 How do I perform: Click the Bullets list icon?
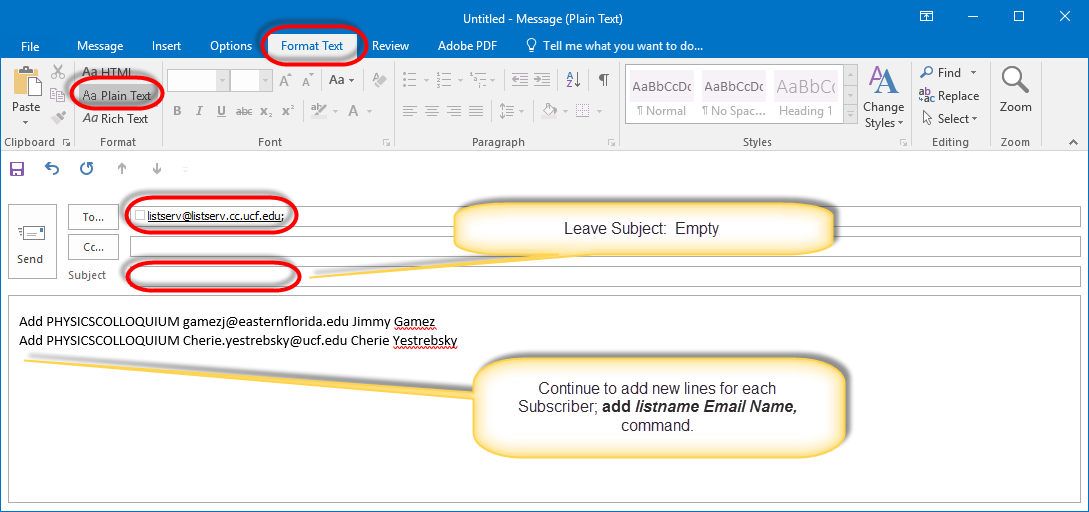(x=410, y=79)
